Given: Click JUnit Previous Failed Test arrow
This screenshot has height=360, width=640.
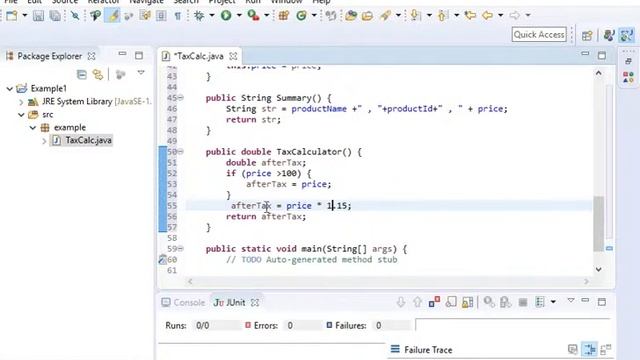Looking at the screenshot, I should coord(417,302).
